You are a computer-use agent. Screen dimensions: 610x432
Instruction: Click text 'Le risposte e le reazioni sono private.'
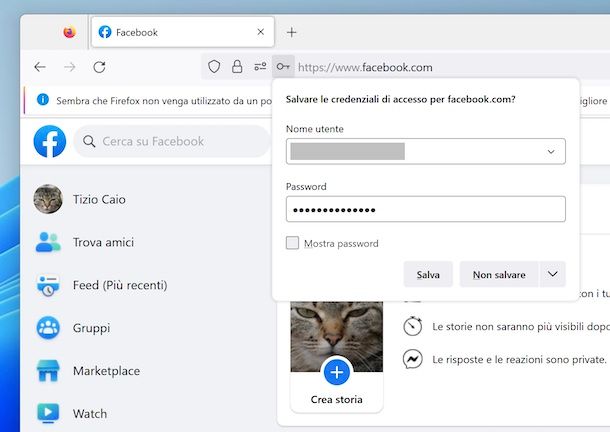click(x=519, y=359)
